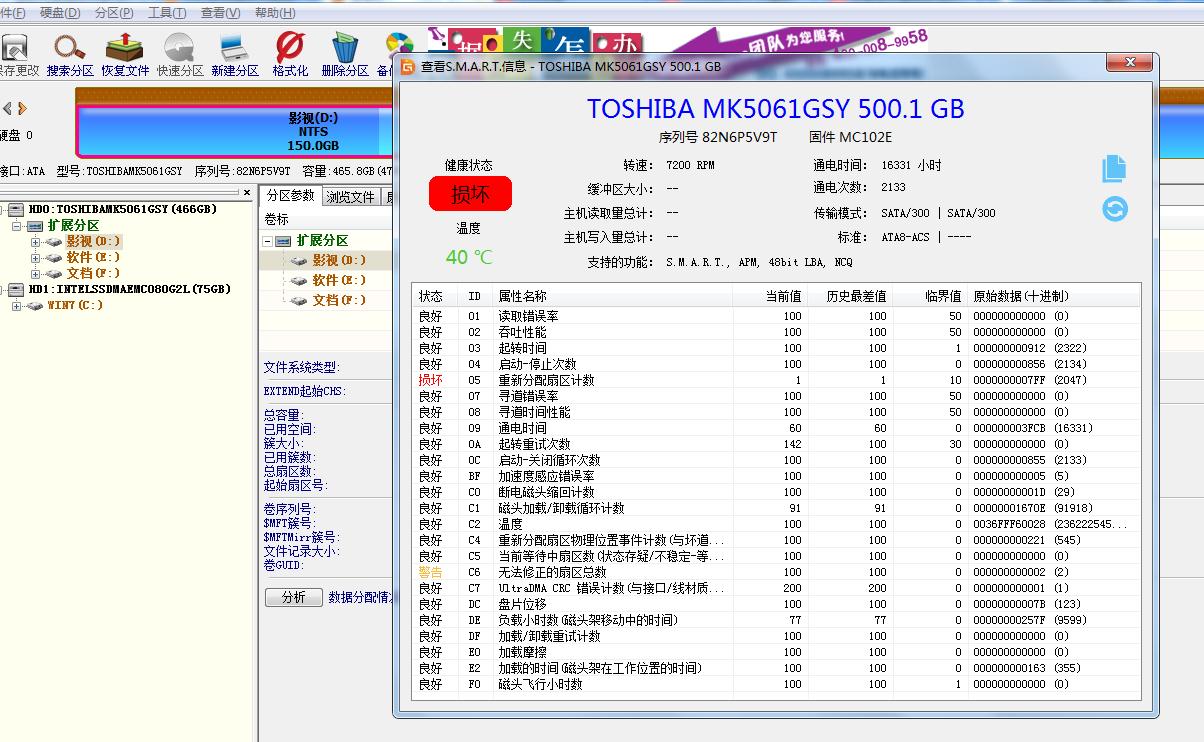Image resolution: width=1204 pixels, height=742 pixels.
Task: Click the HD1 Intel SSD disk icon
Action: tap(17, 290)
